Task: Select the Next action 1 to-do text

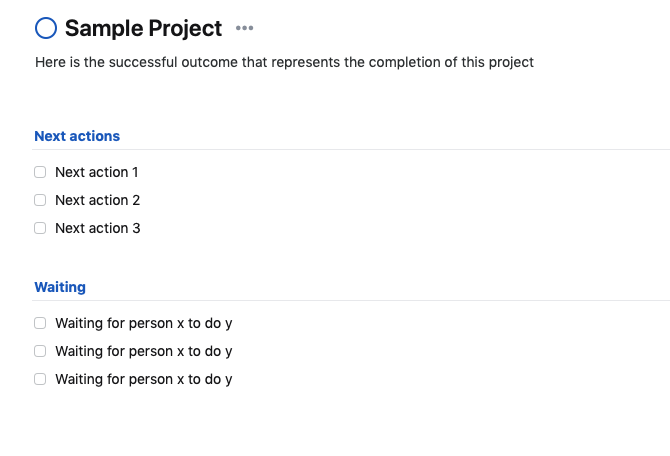Action: [x=96, y=172]
